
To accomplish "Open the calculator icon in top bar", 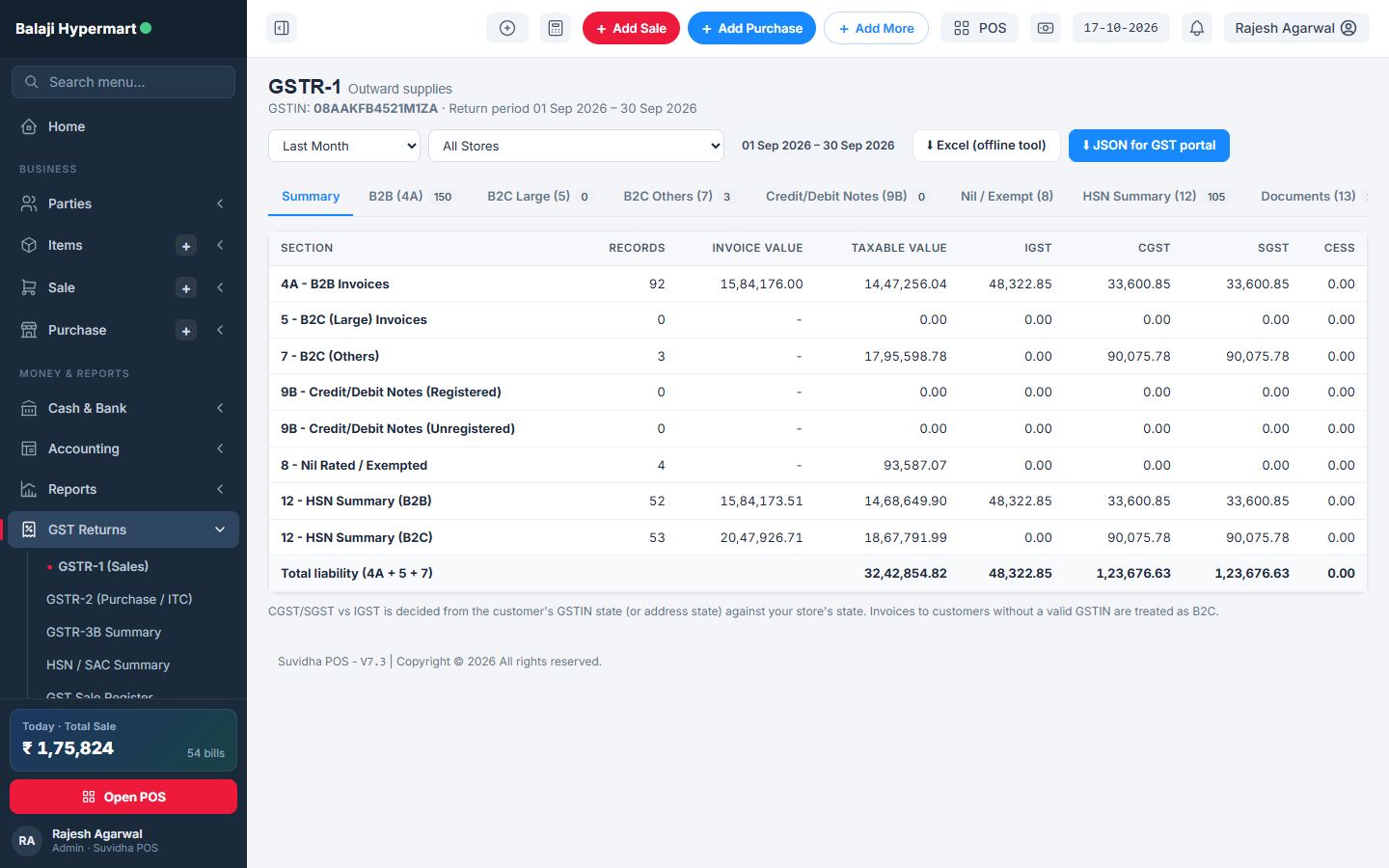I will [x=556, y=28].
